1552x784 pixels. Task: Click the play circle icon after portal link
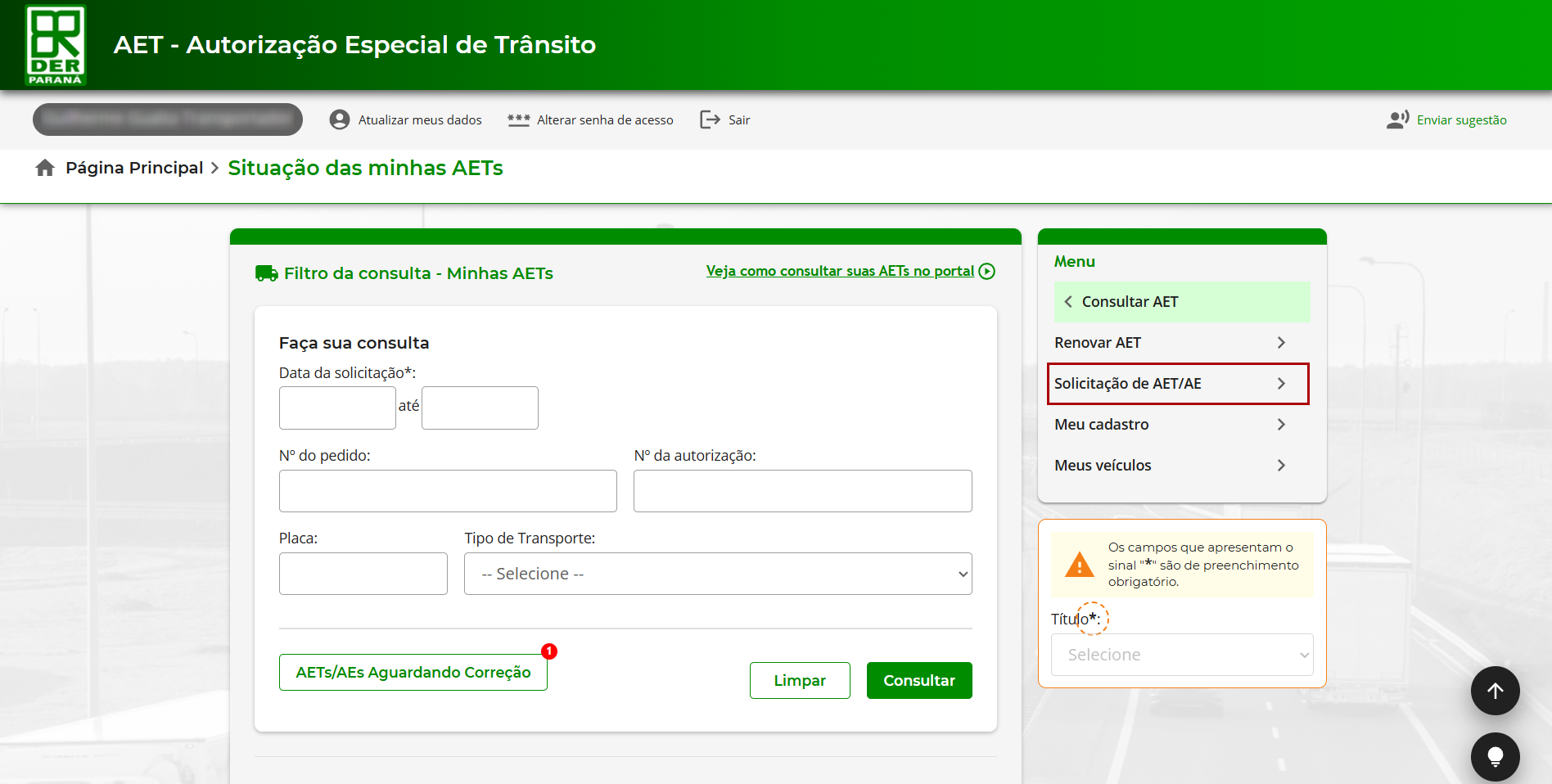[x=987, y=271]
